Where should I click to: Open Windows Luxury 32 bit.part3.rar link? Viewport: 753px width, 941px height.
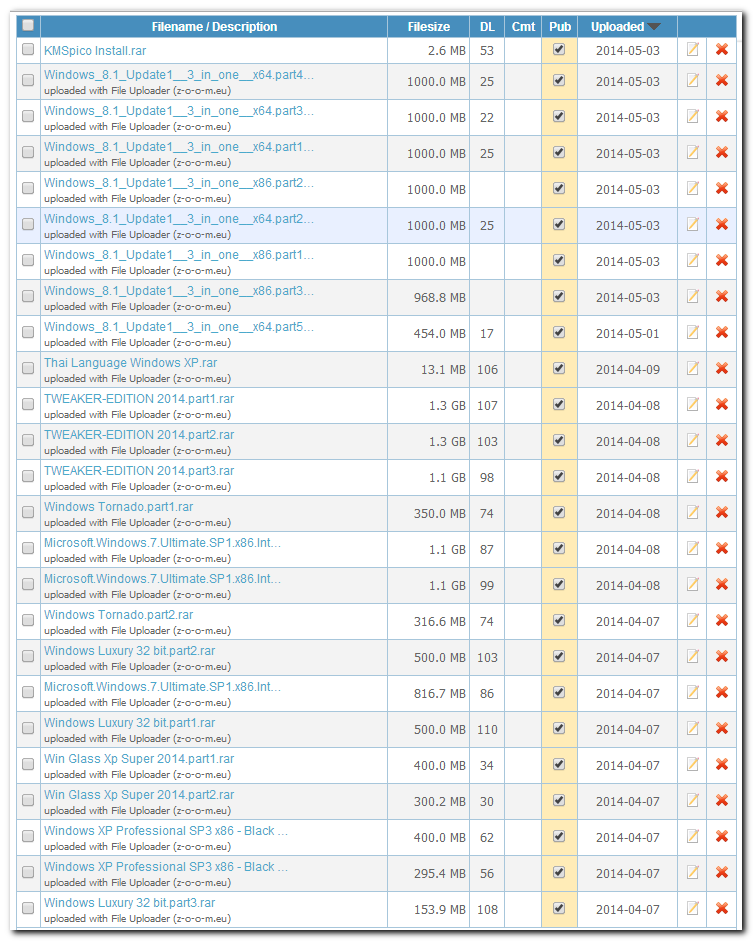click(129, 903)
